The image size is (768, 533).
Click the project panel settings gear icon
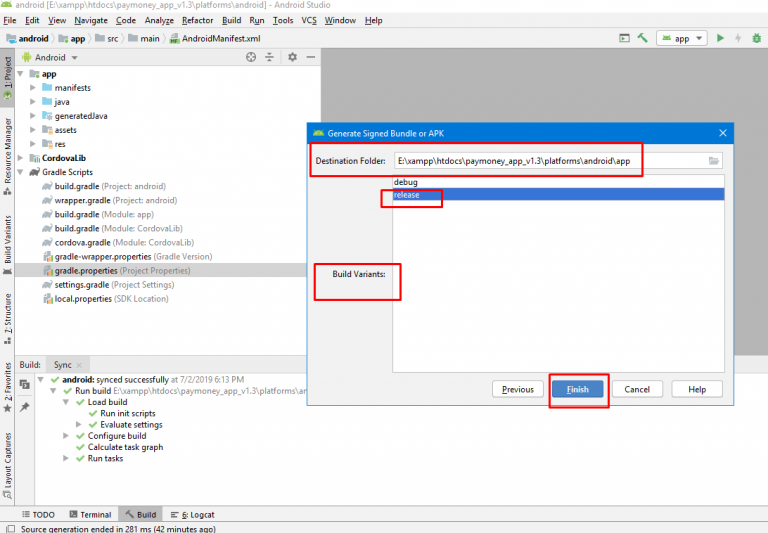292,57
